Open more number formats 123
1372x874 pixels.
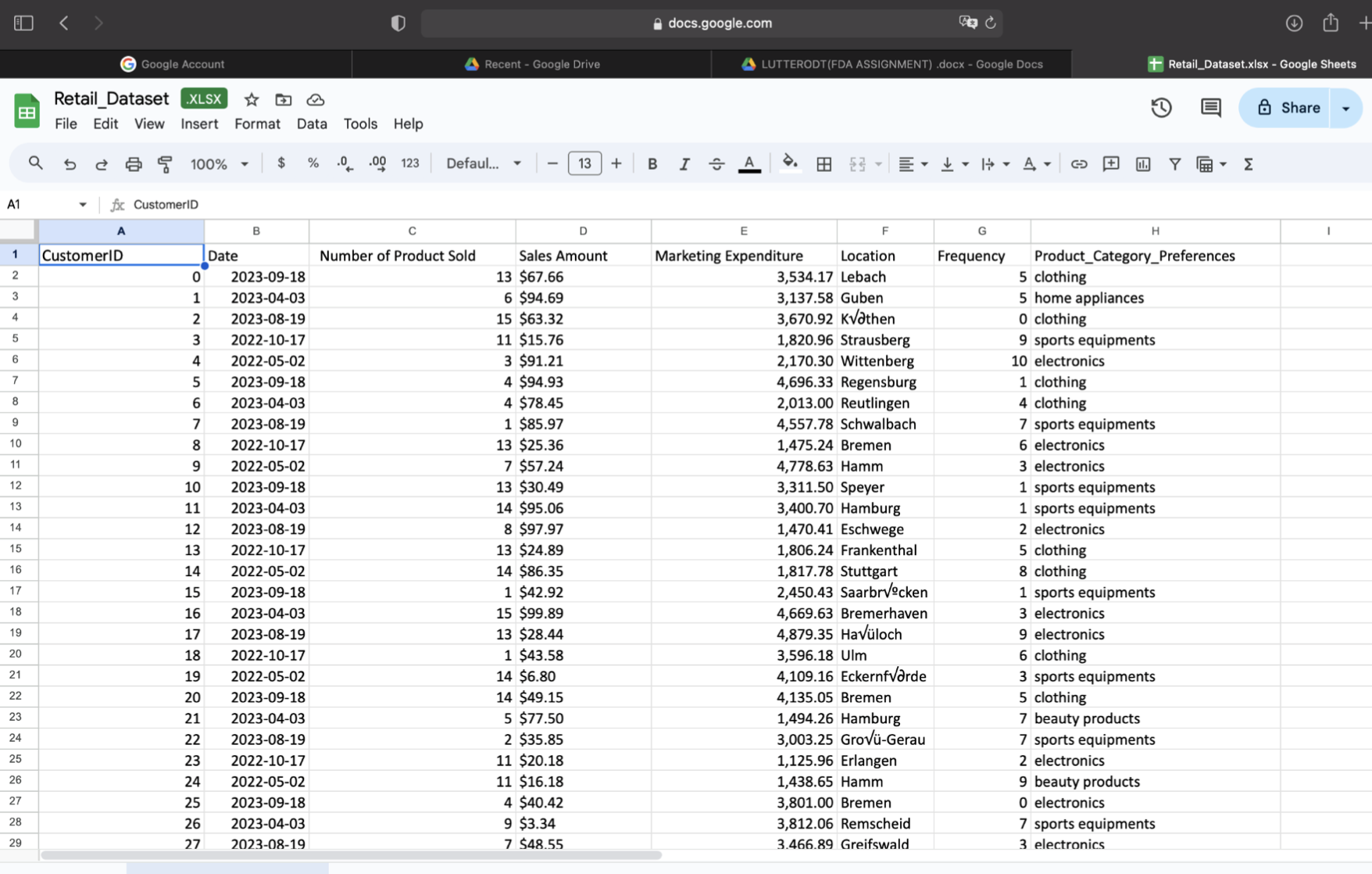tap(410, 163)
